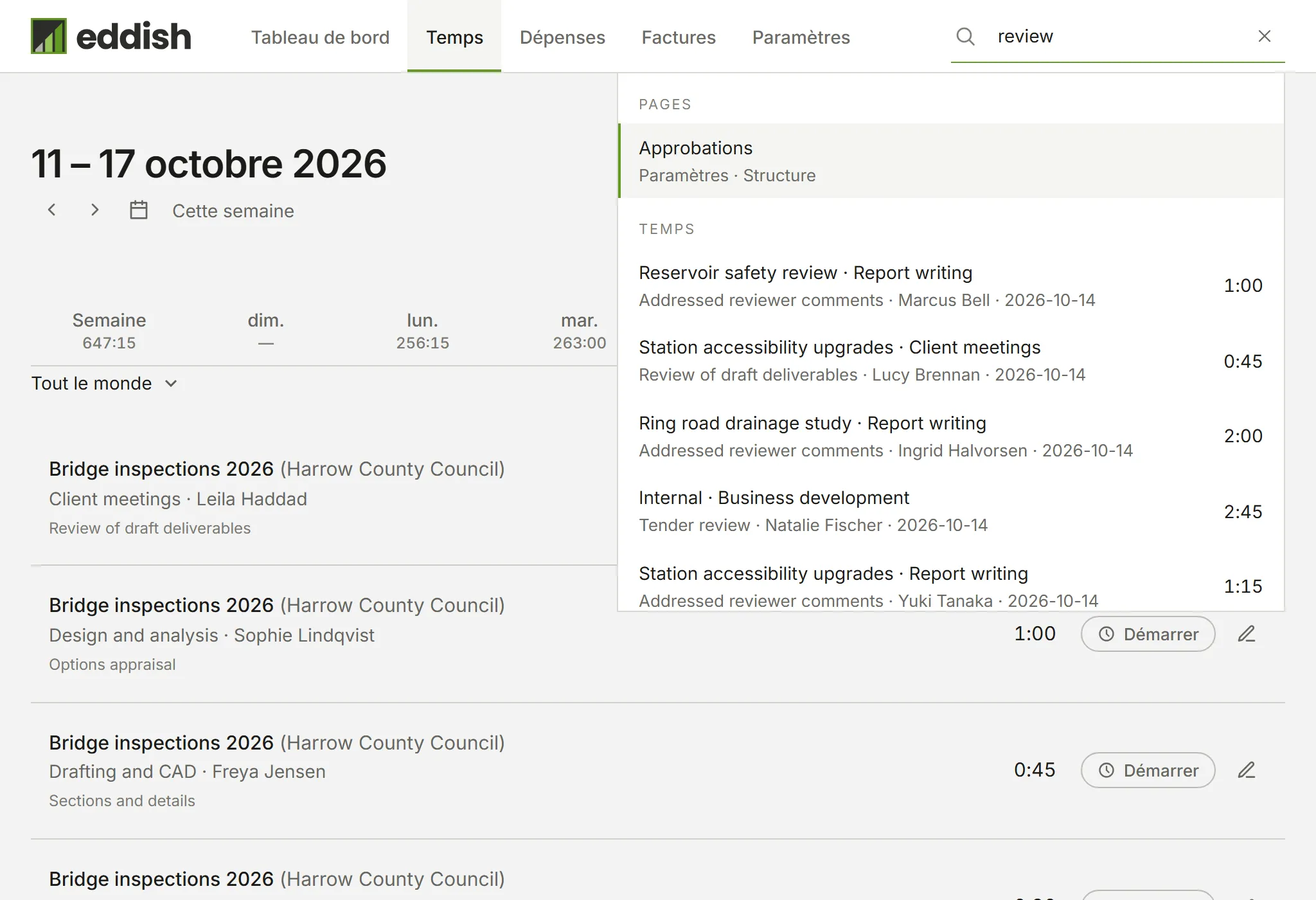The image size is (1316, 900).
Task: Open the Factures tab
Action: (x=679, y=37)
